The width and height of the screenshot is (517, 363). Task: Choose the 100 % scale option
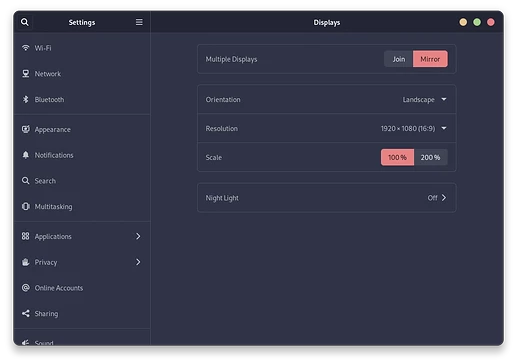397,157
